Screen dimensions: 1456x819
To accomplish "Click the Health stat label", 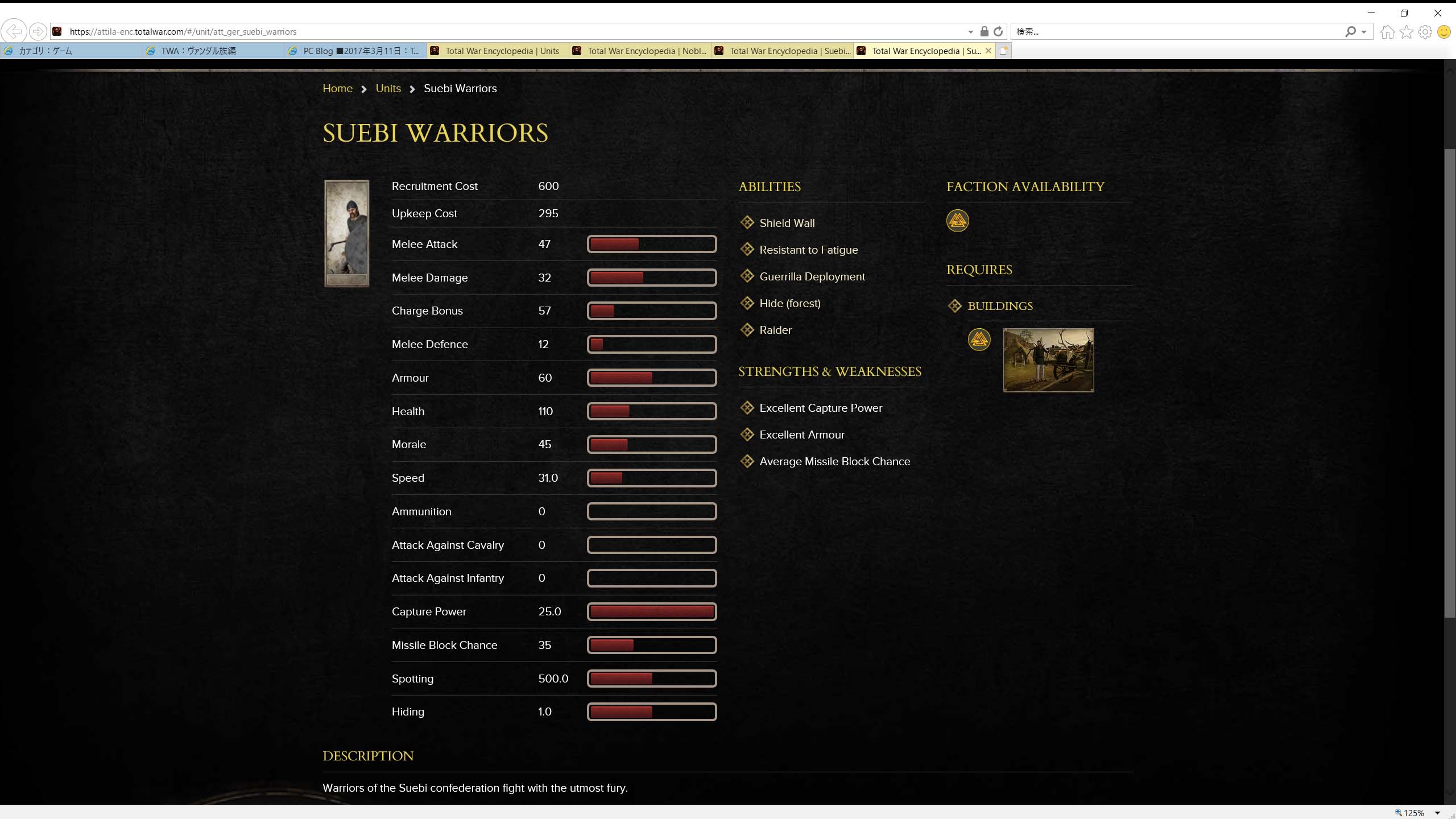I will click(x=408, y=411).
